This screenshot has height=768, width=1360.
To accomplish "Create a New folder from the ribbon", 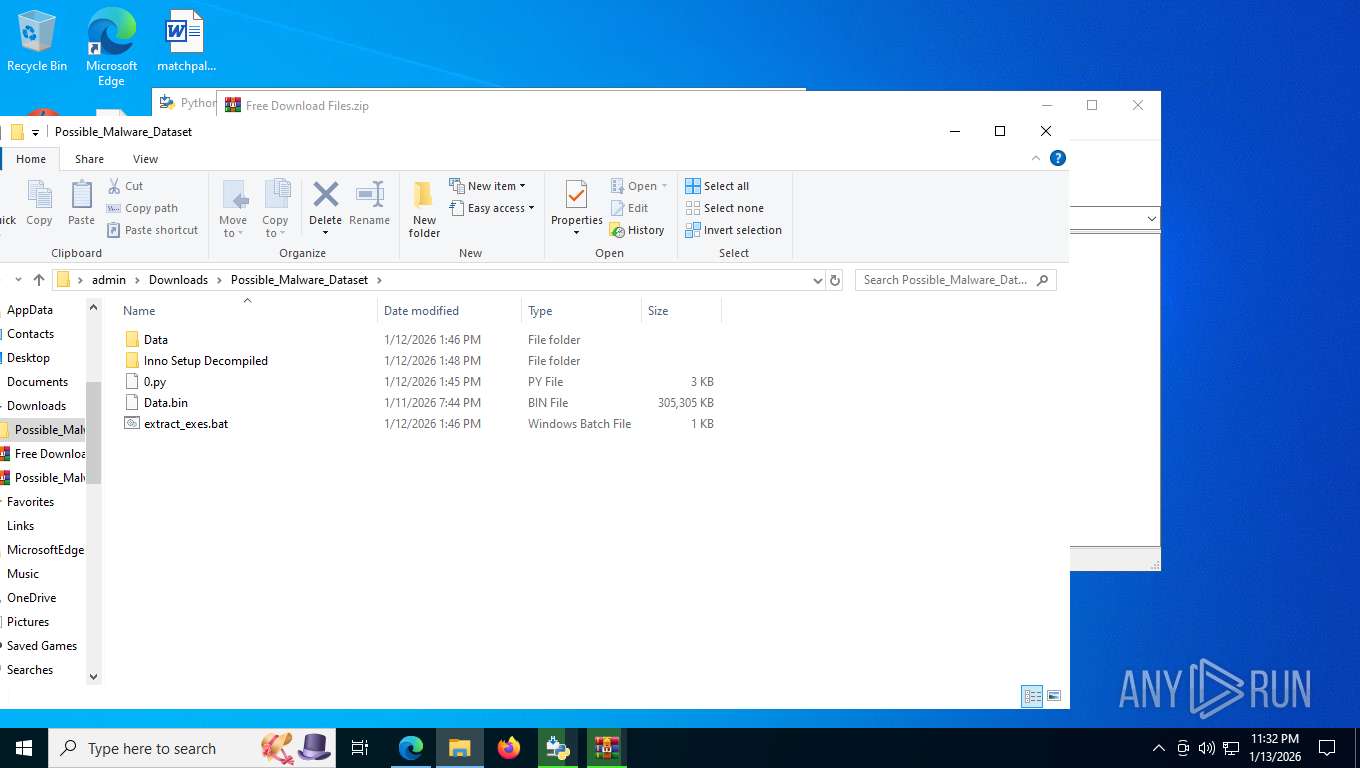I will pos(424,209).
